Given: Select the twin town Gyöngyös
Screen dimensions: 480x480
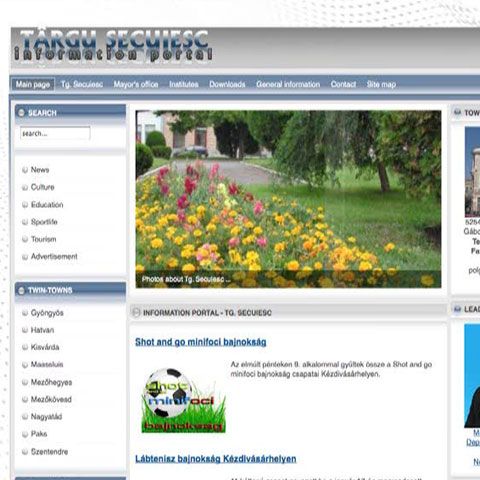Looking at the screenshot, I should (47, 313).
